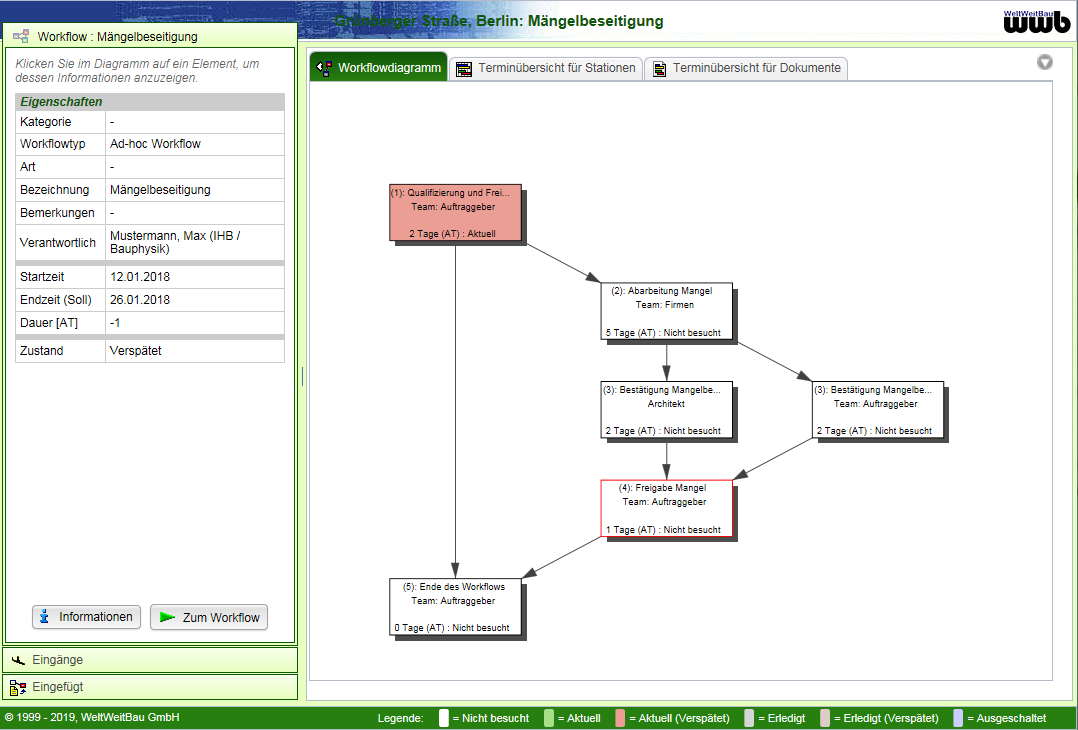Image resolution: width=1078 pixels, height=730 pixels.
Task: Click the Endzeit (Soll) value 26.01.2018
Action: [x=140, y=300]
